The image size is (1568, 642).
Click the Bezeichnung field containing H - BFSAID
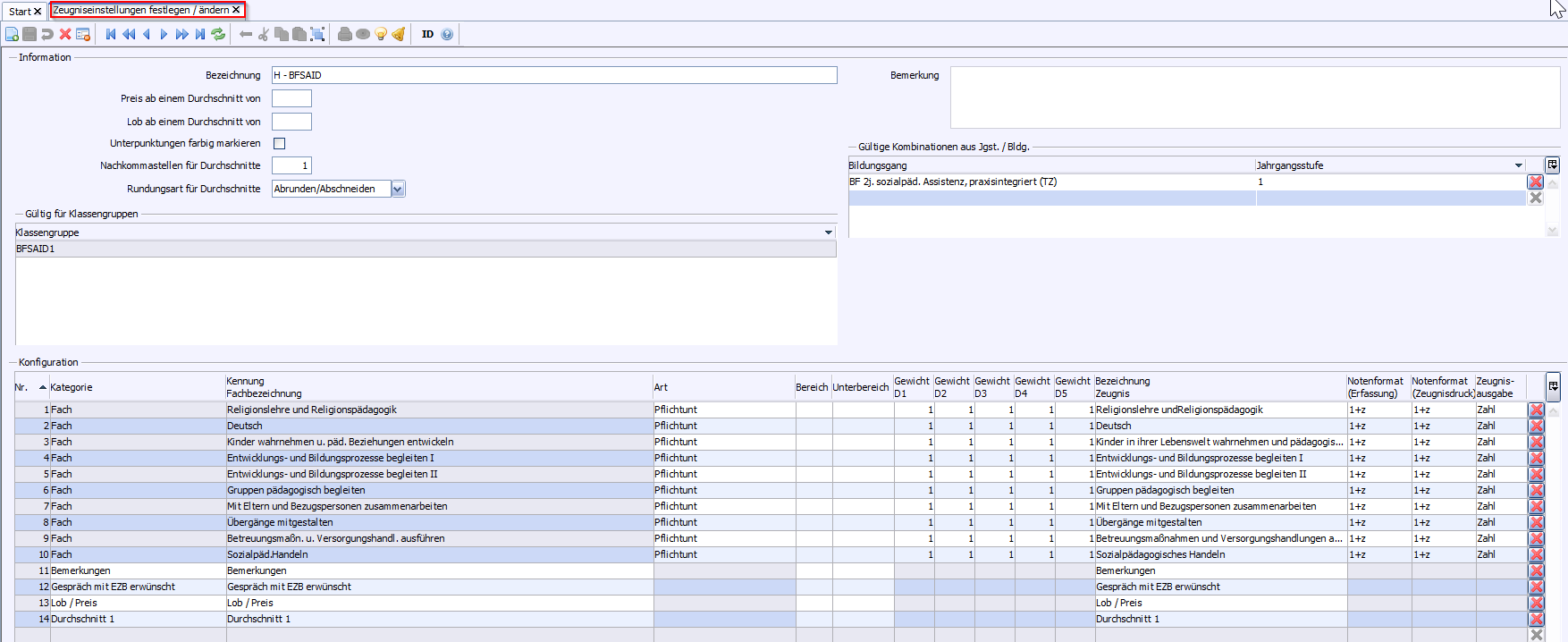(x=553, y=75)
